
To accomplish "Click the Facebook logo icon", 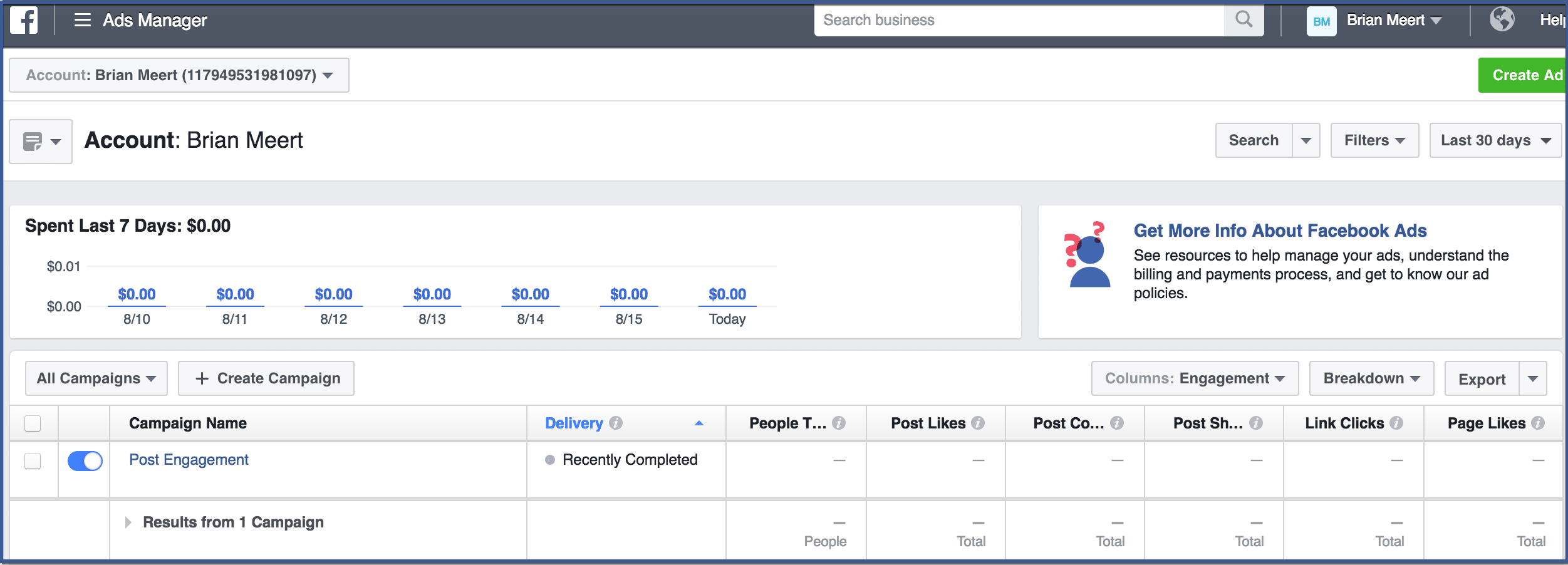I will (x=24, y=20).
